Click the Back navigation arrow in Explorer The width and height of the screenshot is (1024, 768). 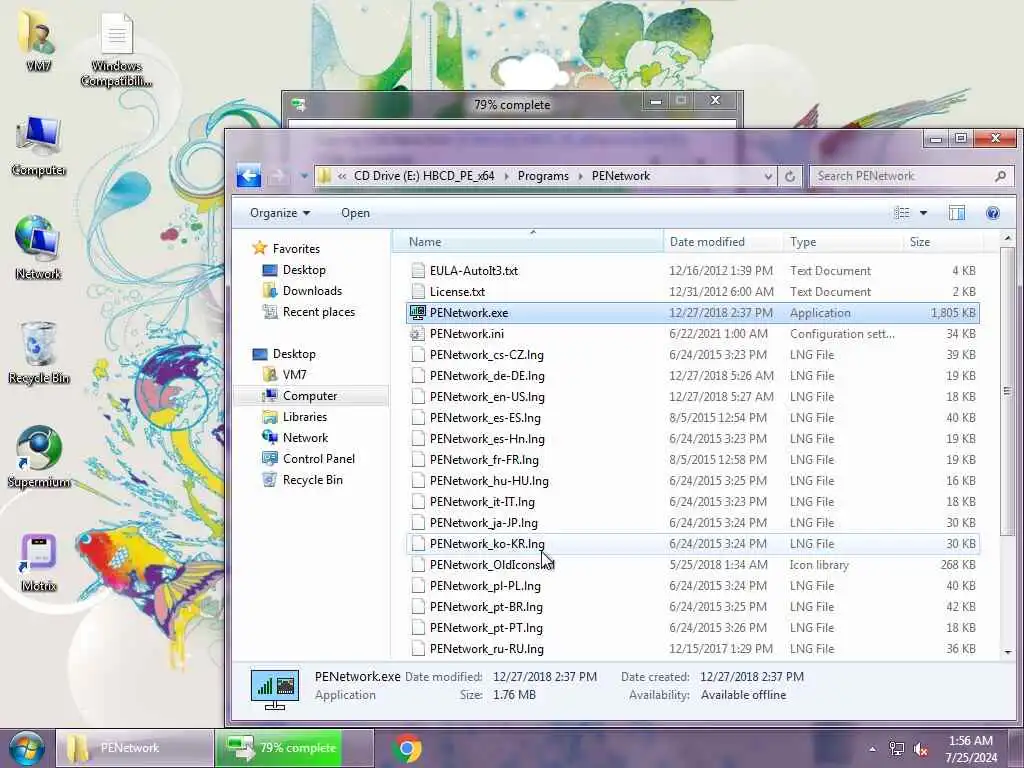(249, 176)
